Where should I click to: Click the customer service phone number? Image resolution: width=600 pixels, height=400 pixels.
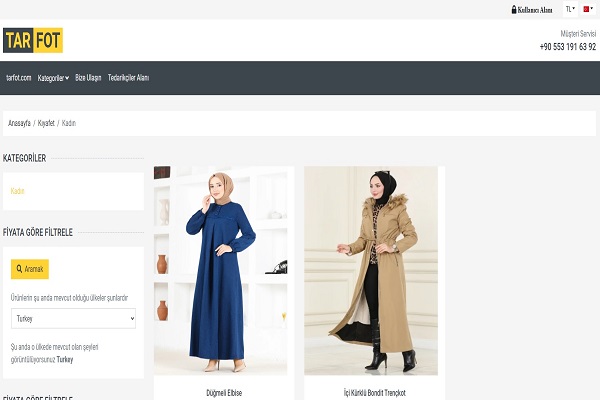click(567, 46)
